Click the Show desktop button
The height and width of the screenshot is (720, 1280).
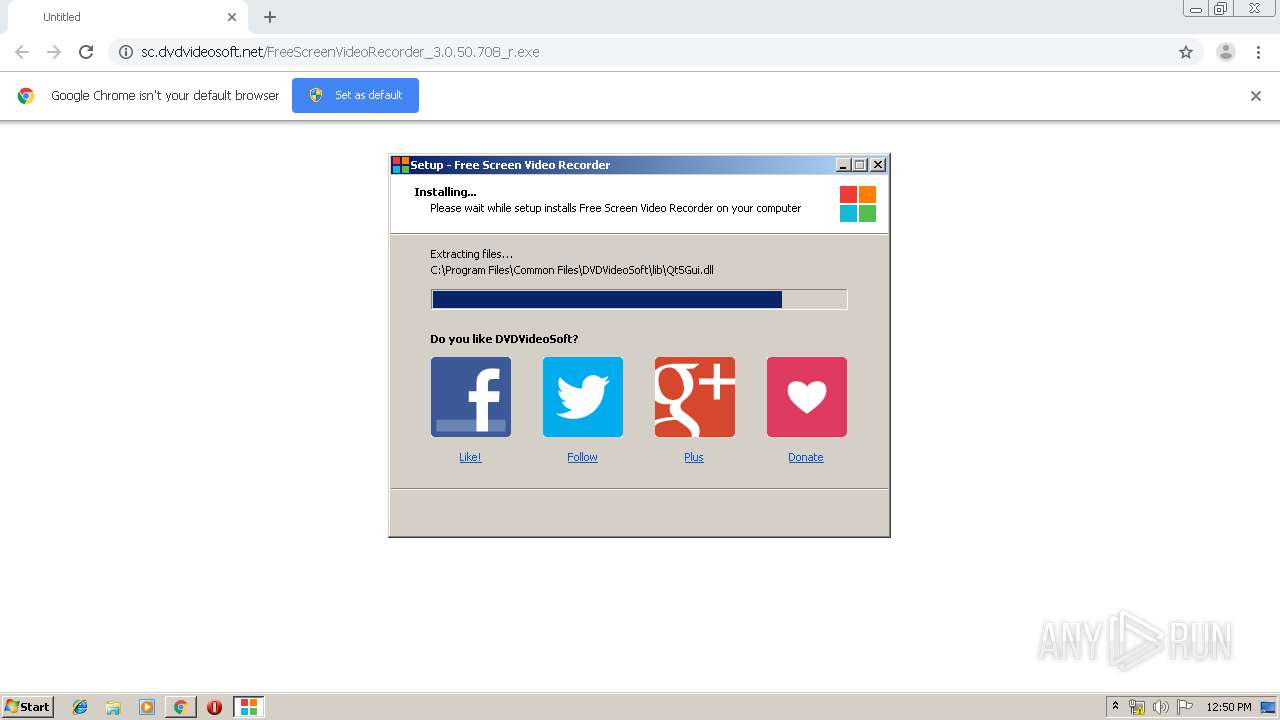coord(1268,707)
